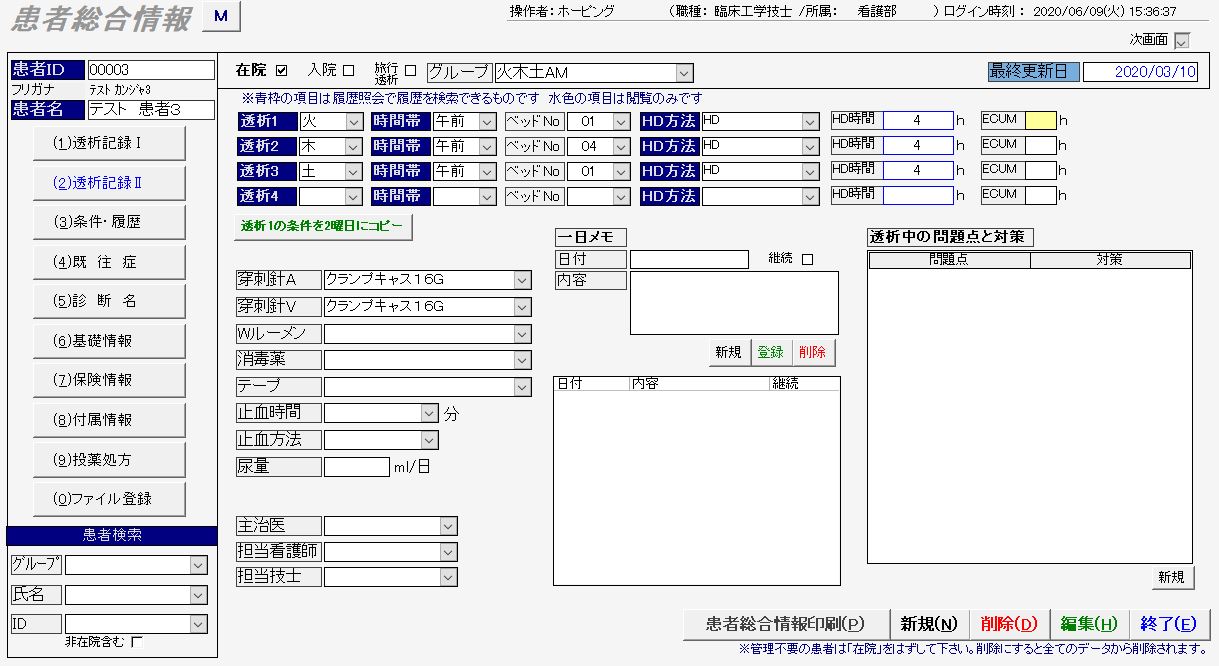Open the 透析1 weekday dropdown

point(354,121)
